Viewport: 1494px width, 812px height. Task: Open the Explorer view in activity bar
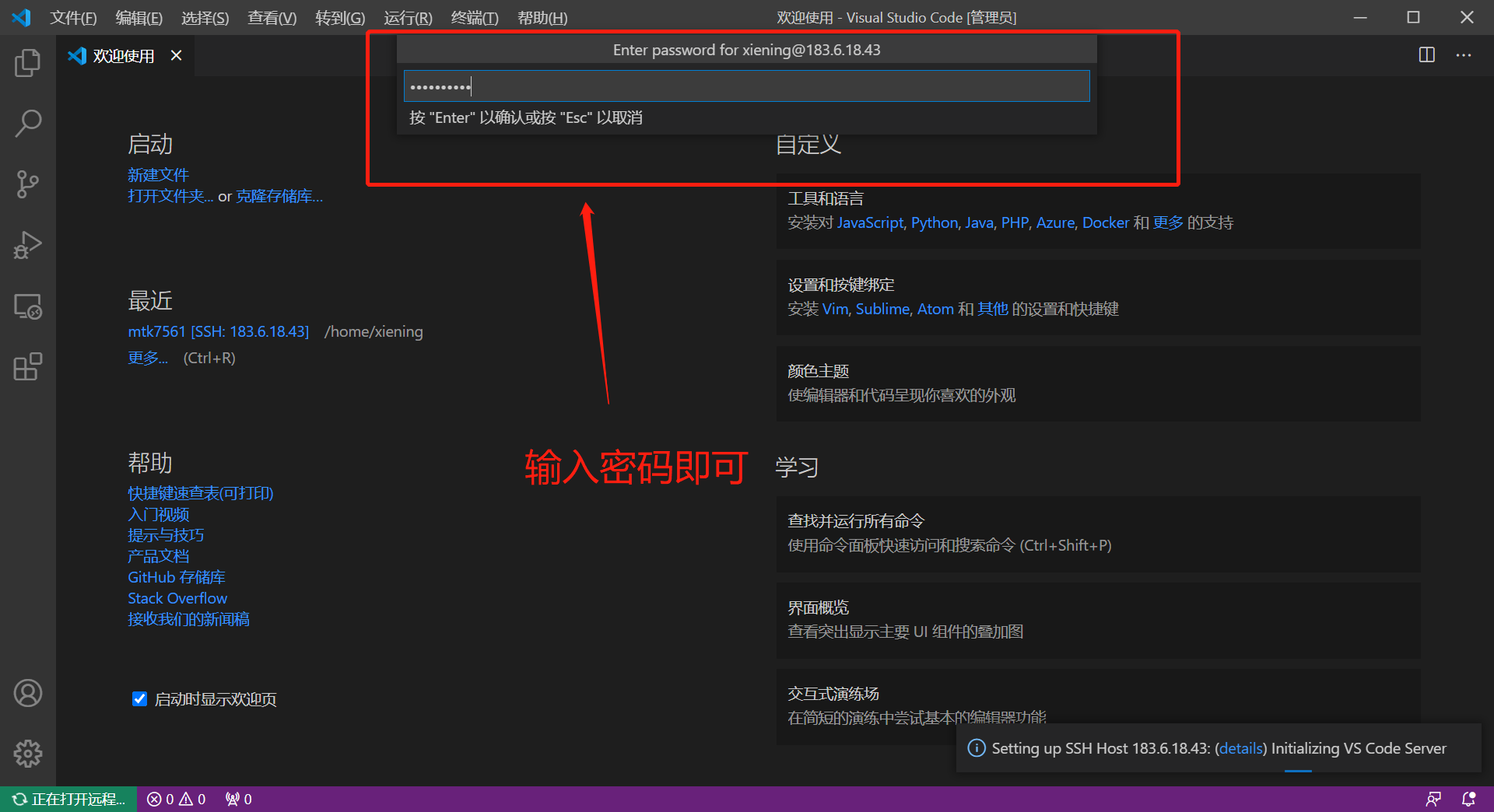pos(28,63)
